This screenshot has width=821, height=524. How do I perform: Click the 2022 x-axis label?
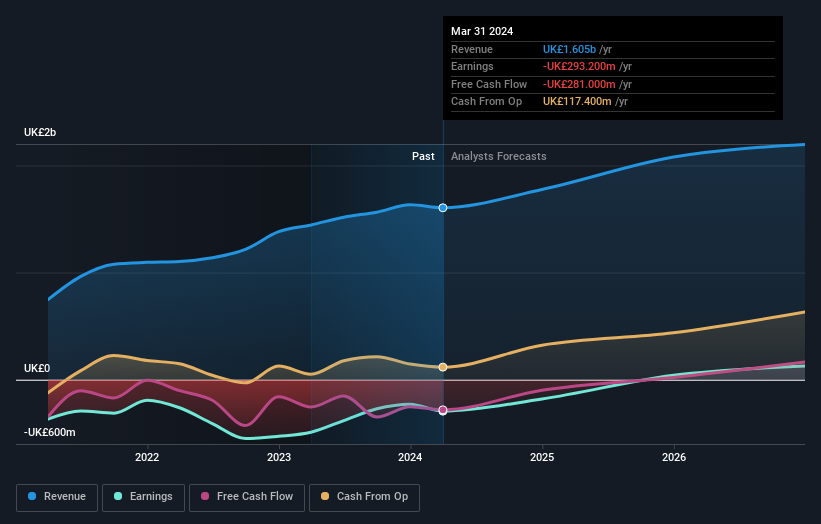click(x=147, y=457)
